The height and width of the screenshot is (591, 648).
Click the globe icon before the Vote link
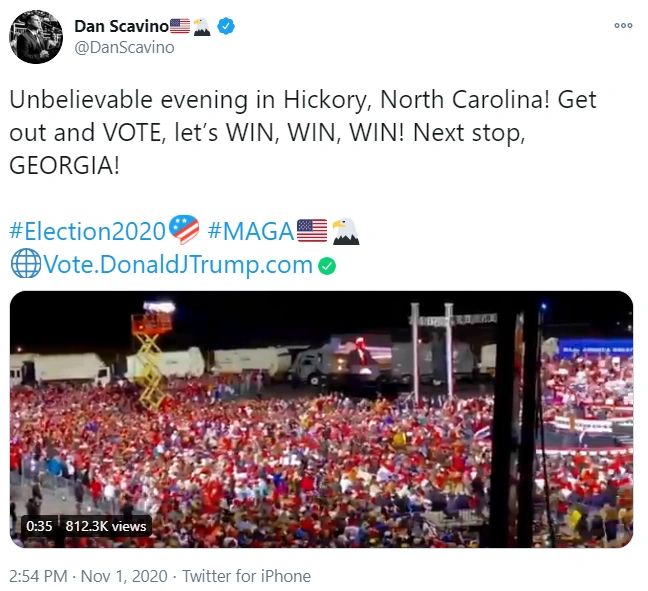(24, 265)
